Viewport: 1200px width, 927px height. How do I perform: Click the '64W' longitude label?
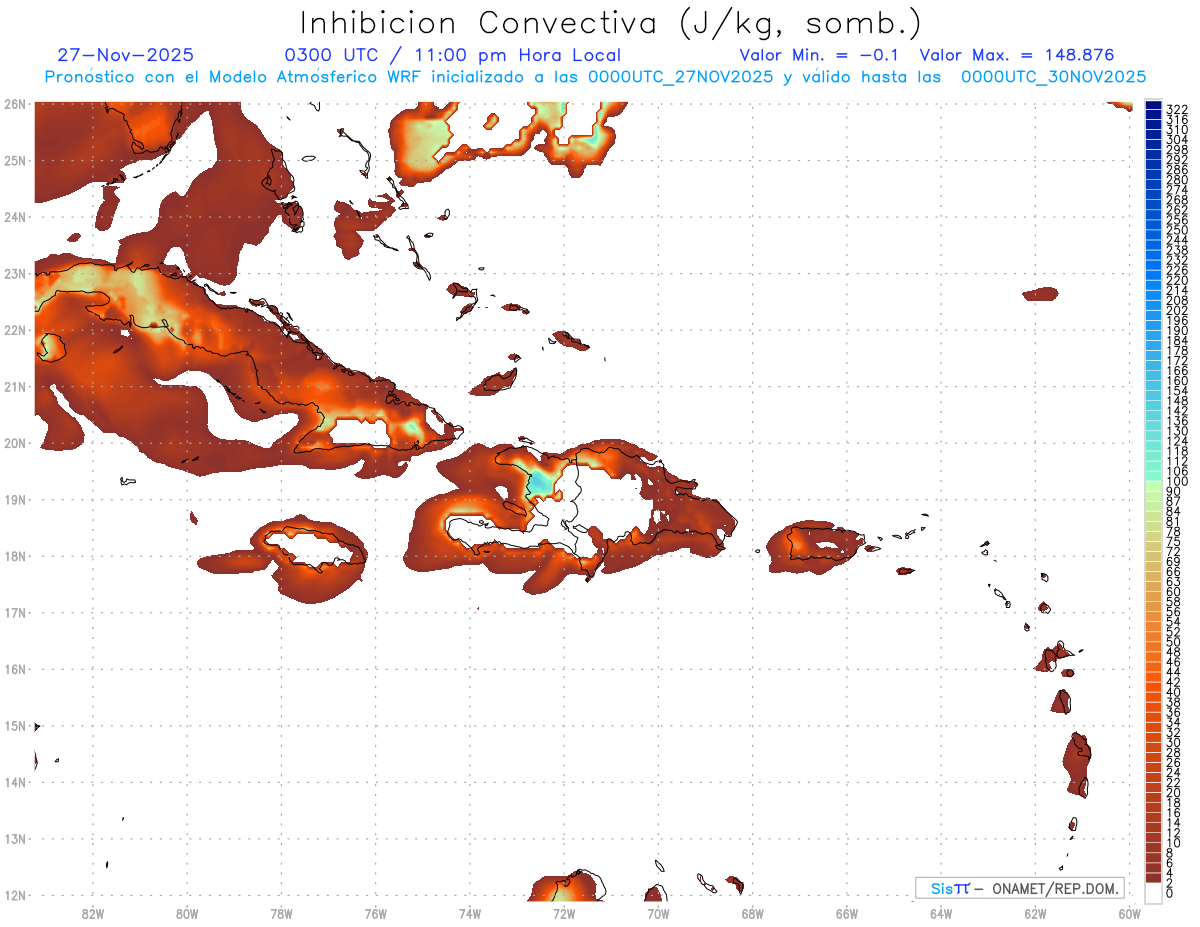click(x=941, y=913)
